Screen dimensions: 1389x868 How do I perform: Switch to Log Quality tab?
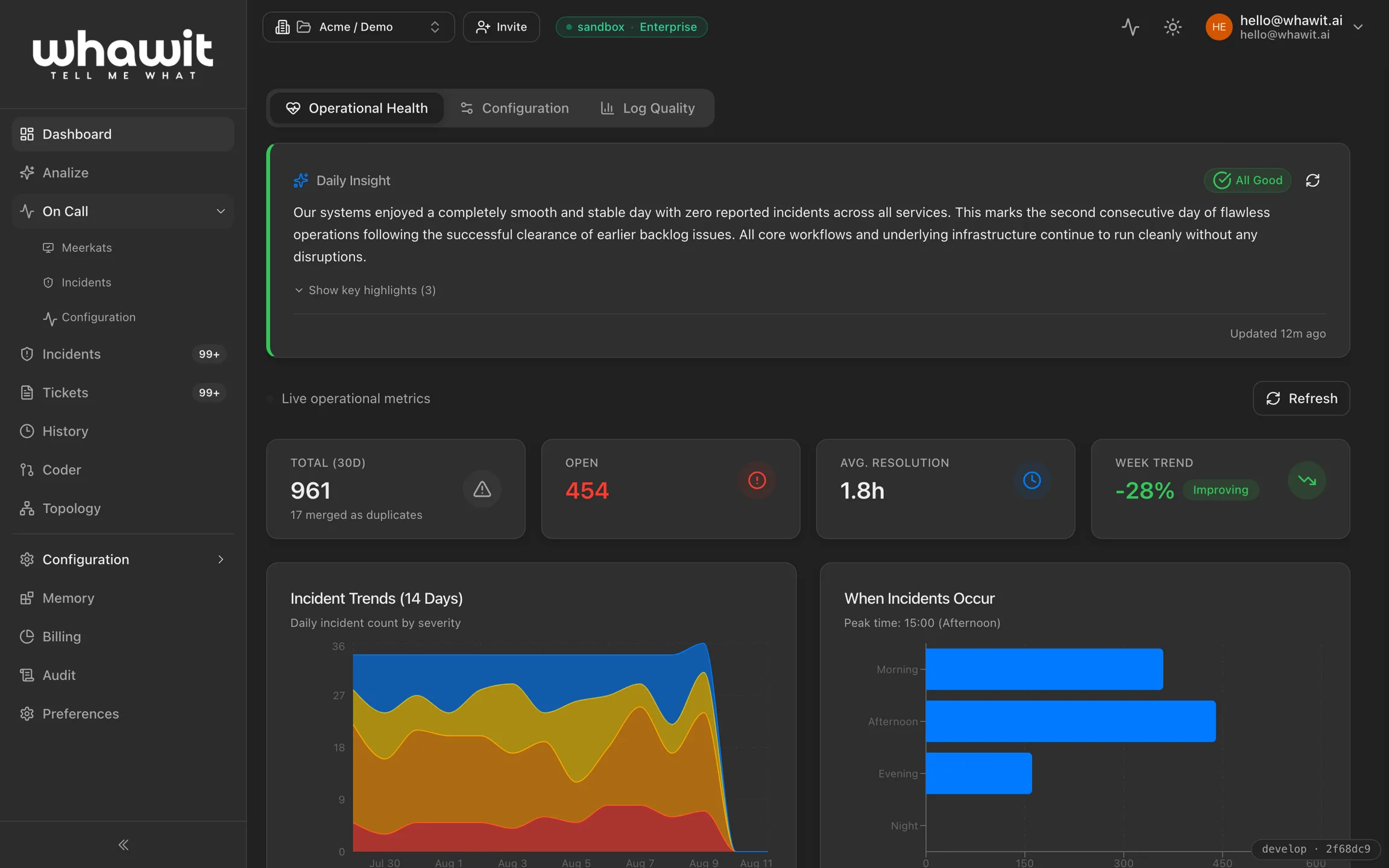(x=648, y=108)
